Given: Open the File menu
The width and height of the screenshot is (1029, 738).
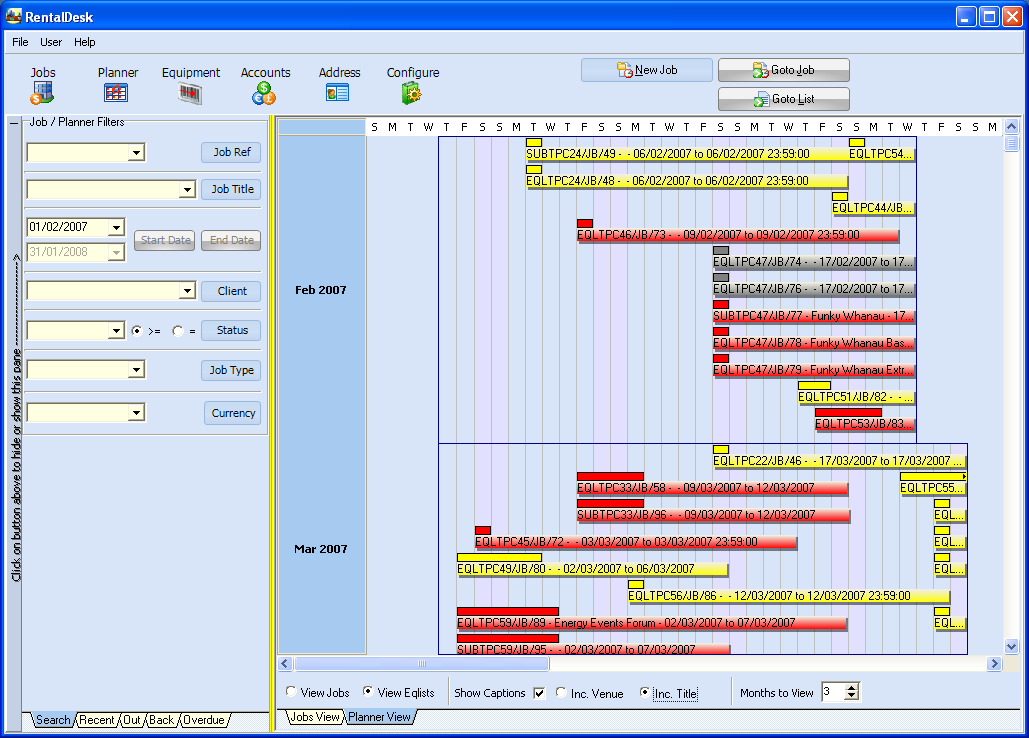Looking at the screenshot, I should [20, 42].
